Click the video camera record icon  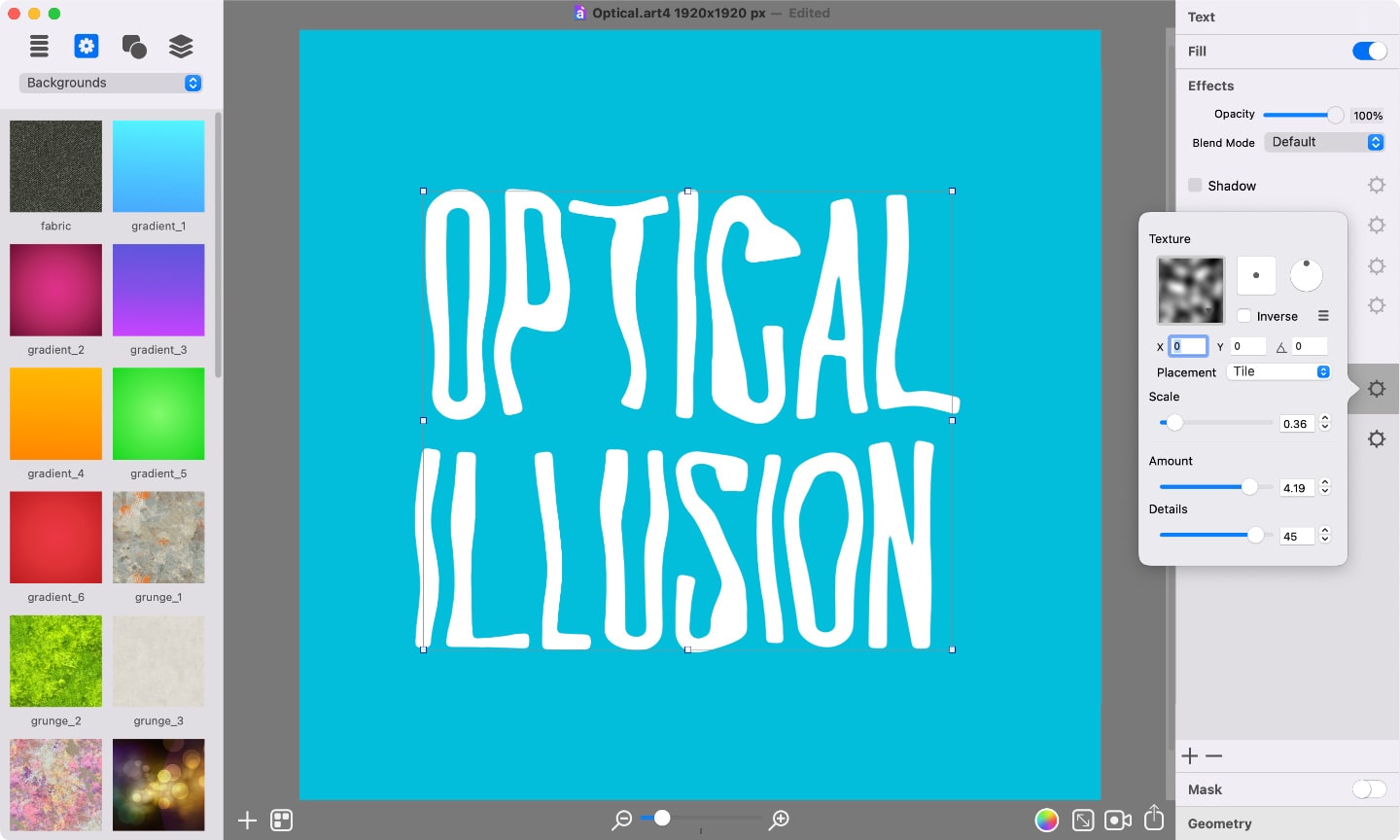click(x=1118, y=821)
